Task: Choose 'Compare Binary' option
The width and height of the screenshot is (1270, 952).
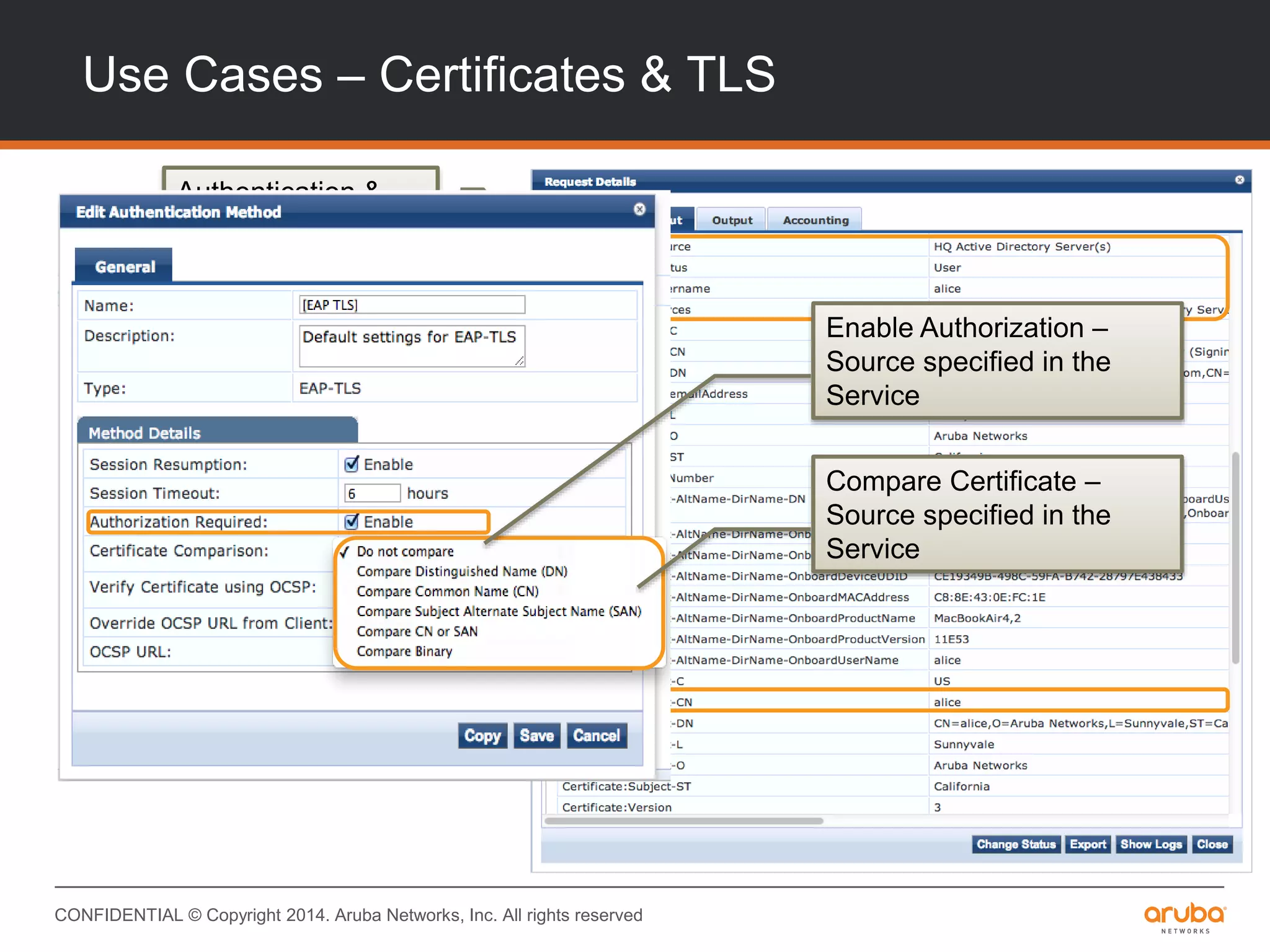Action: coord(404,651)
